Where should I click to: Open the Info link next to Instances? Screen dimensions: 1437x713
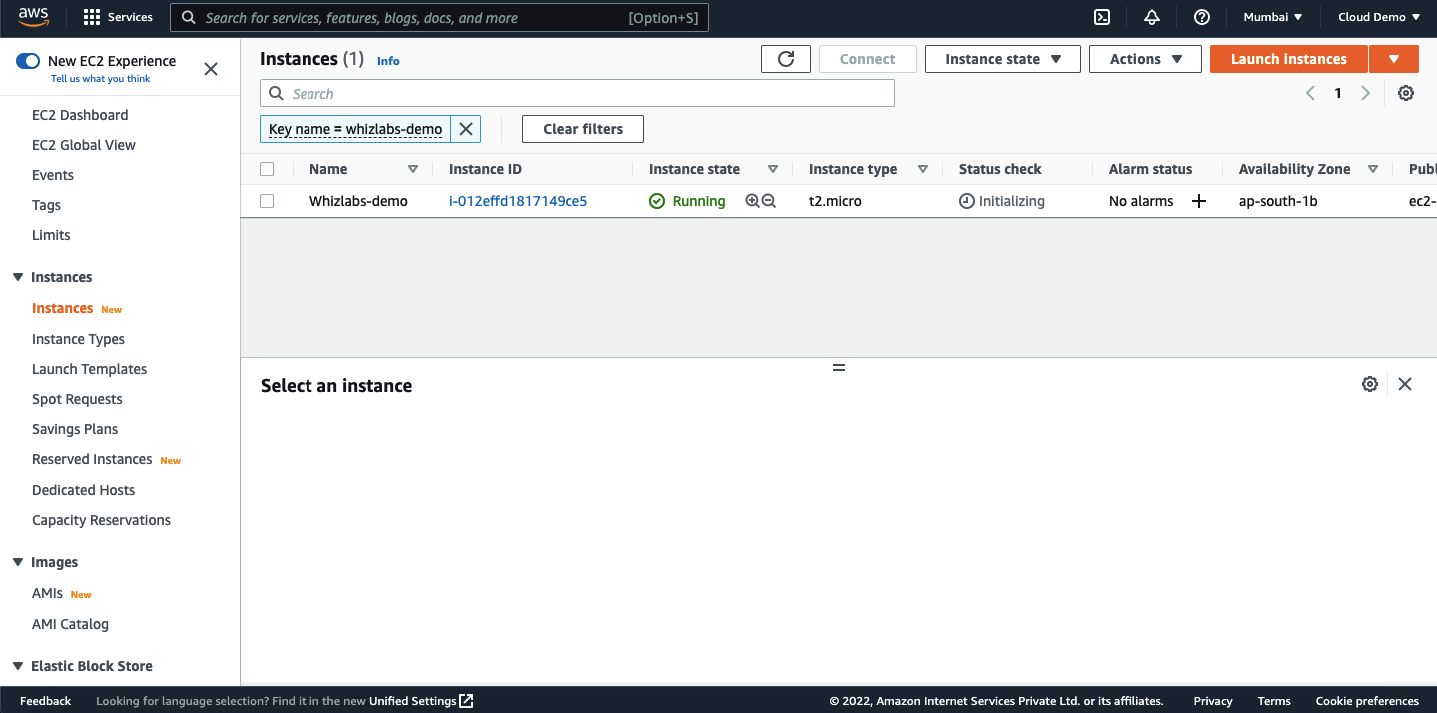pos(388,61)
